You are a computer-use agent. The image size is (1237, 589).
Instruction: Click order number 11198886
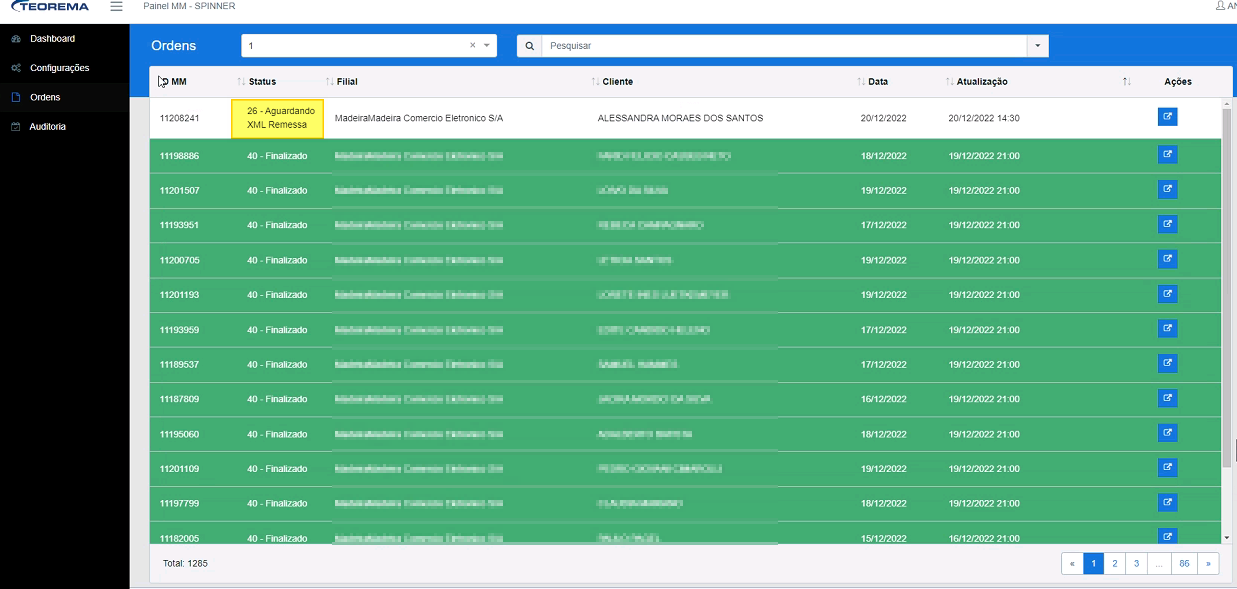180,156
